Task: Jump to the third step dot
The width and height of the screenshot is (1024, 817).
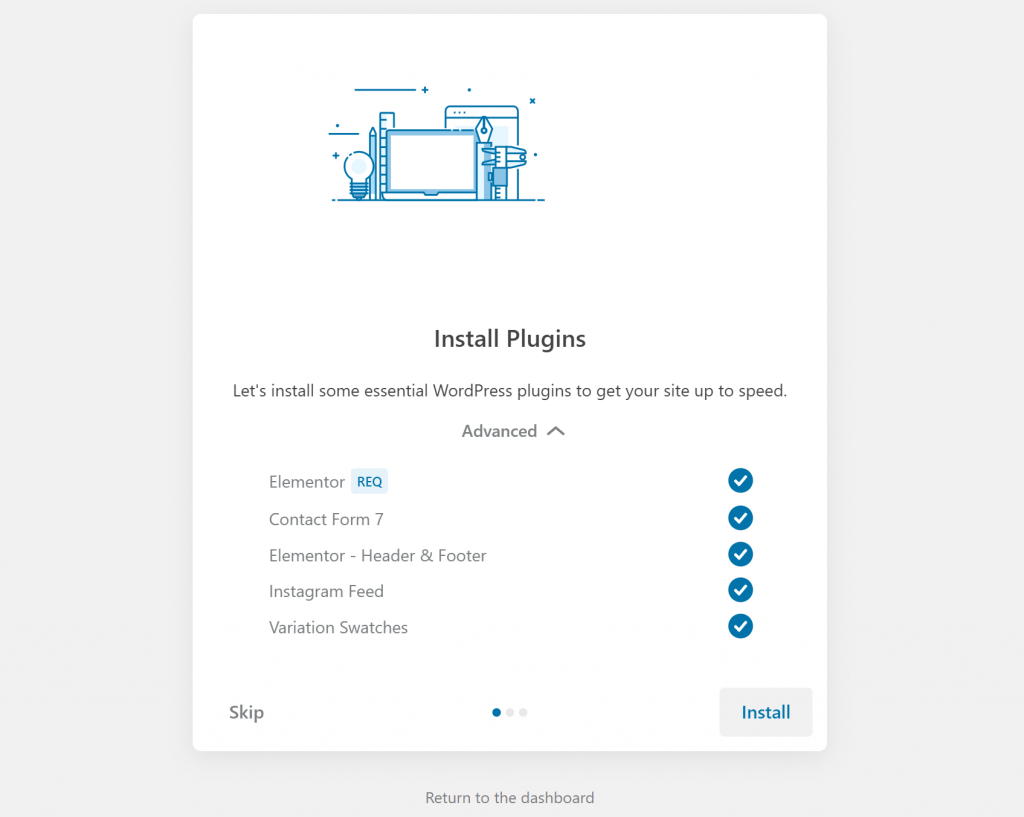Action: [x=523, y=713]
